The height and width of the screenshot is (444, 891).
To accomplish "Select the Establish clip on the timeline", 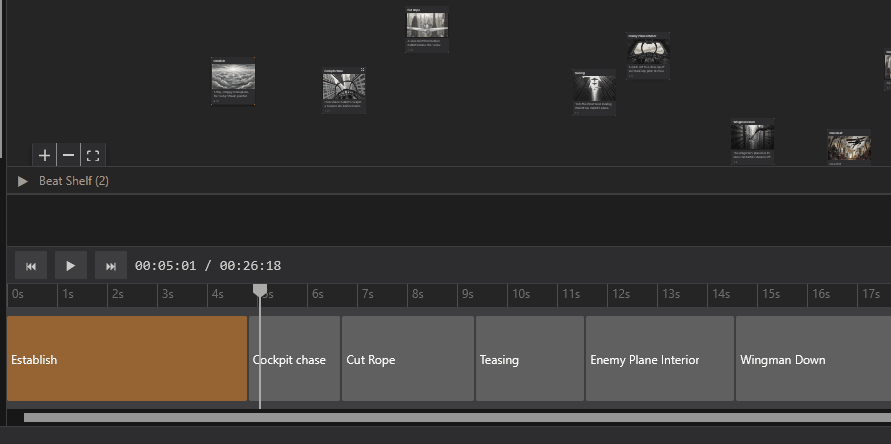I will [126, 359].
